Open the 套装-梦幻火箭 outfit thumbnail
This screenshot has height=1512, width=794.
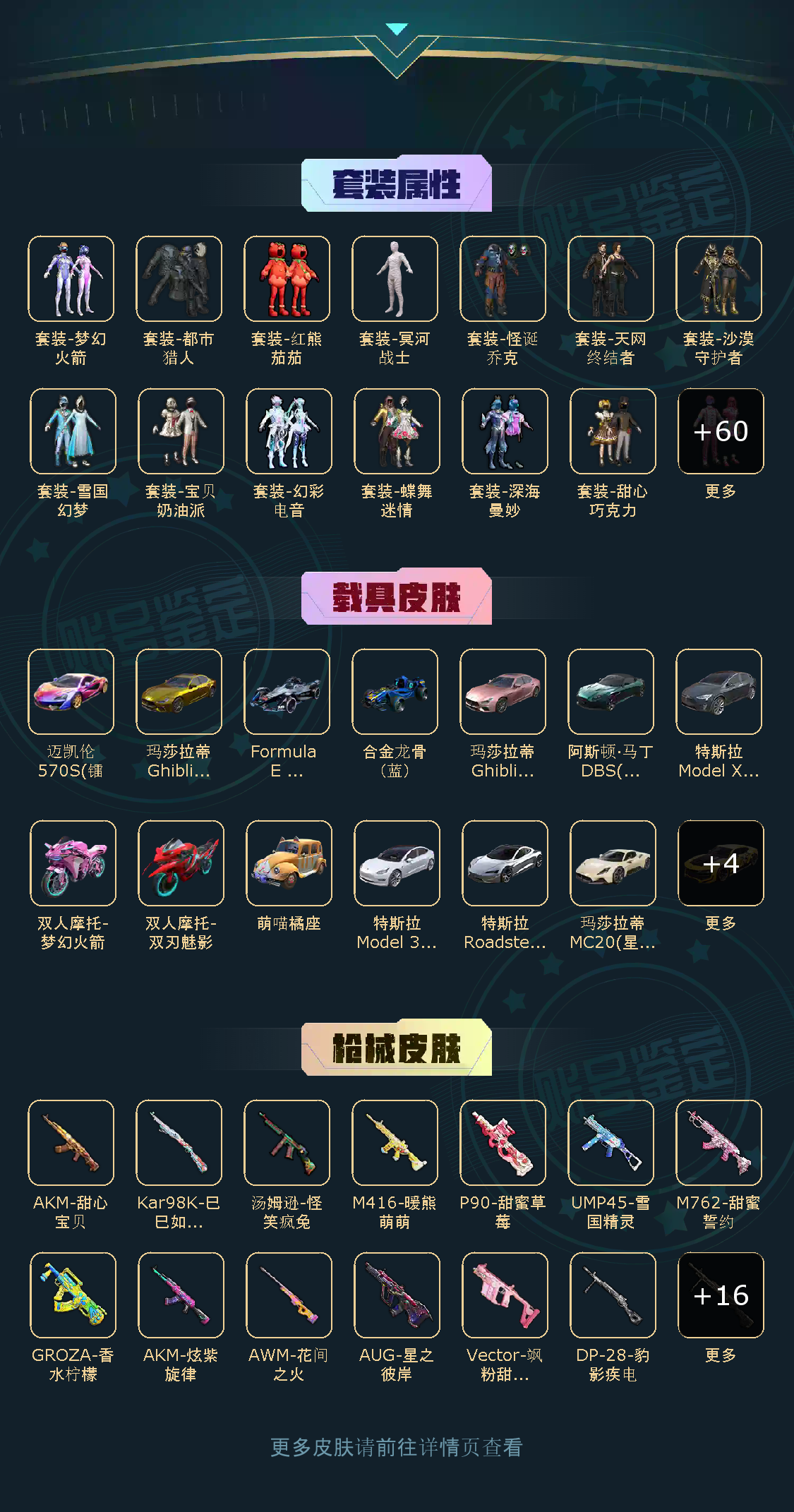pos(71,279)
